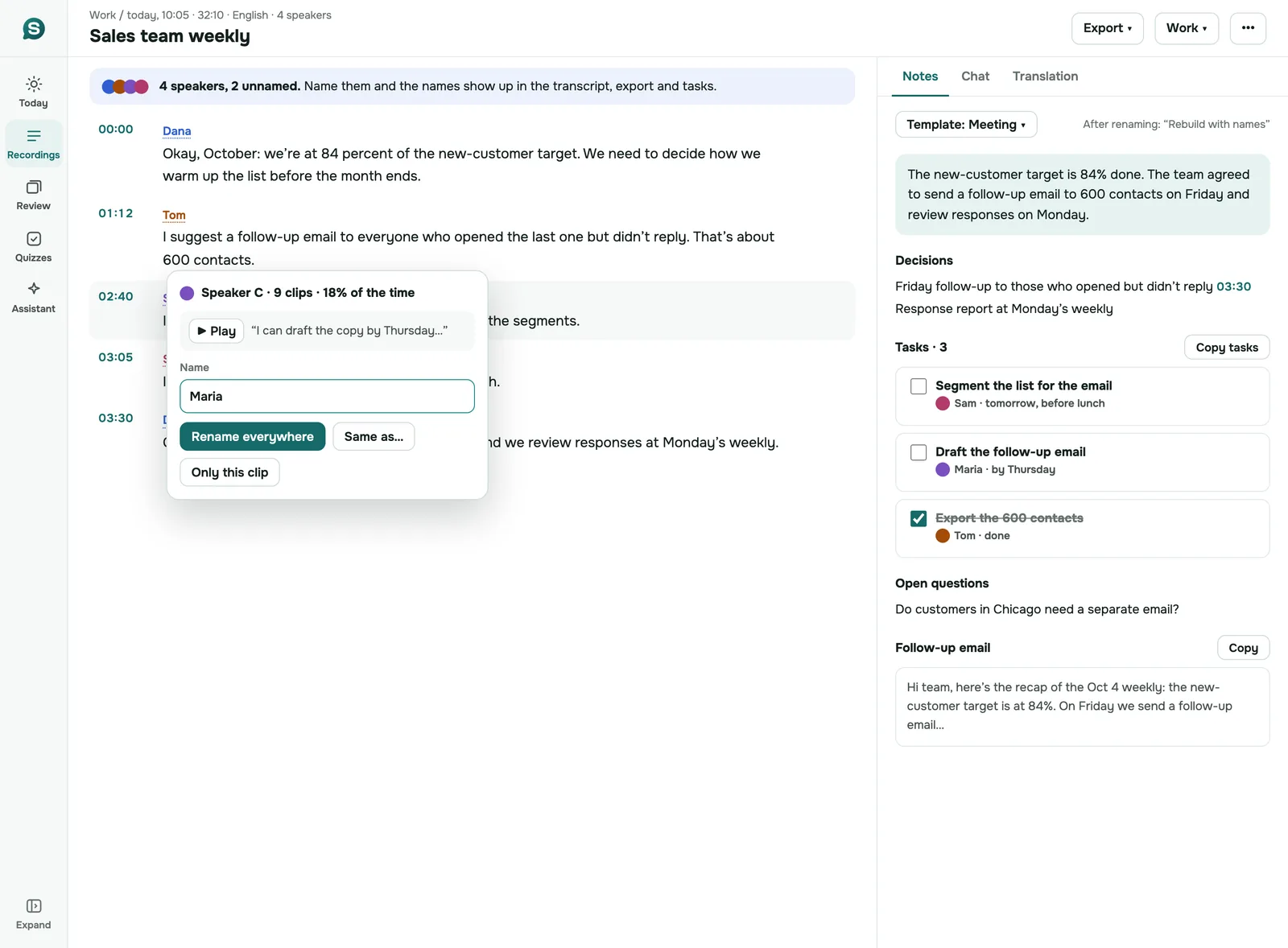
Task: Click Rename everywhere button
Action: 252,436
